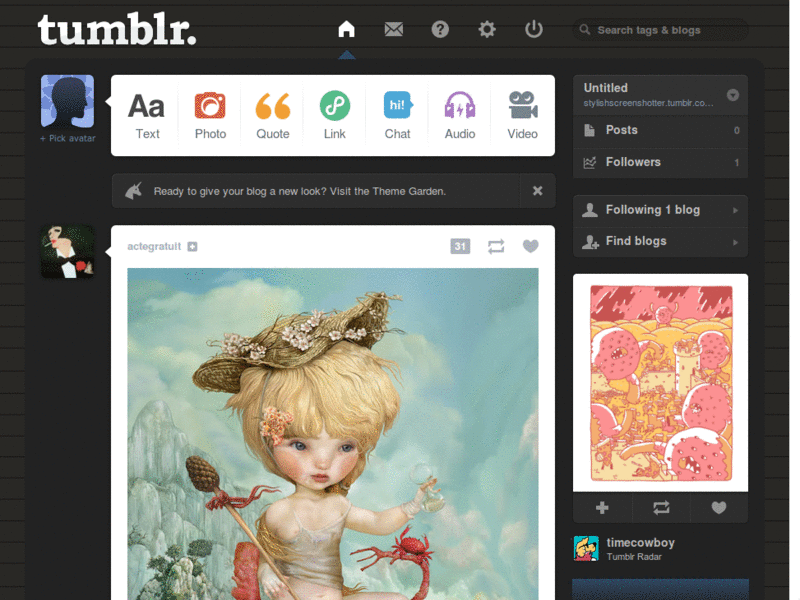
Task: Click the tumblr logo
Action: (x=117, y=30)
